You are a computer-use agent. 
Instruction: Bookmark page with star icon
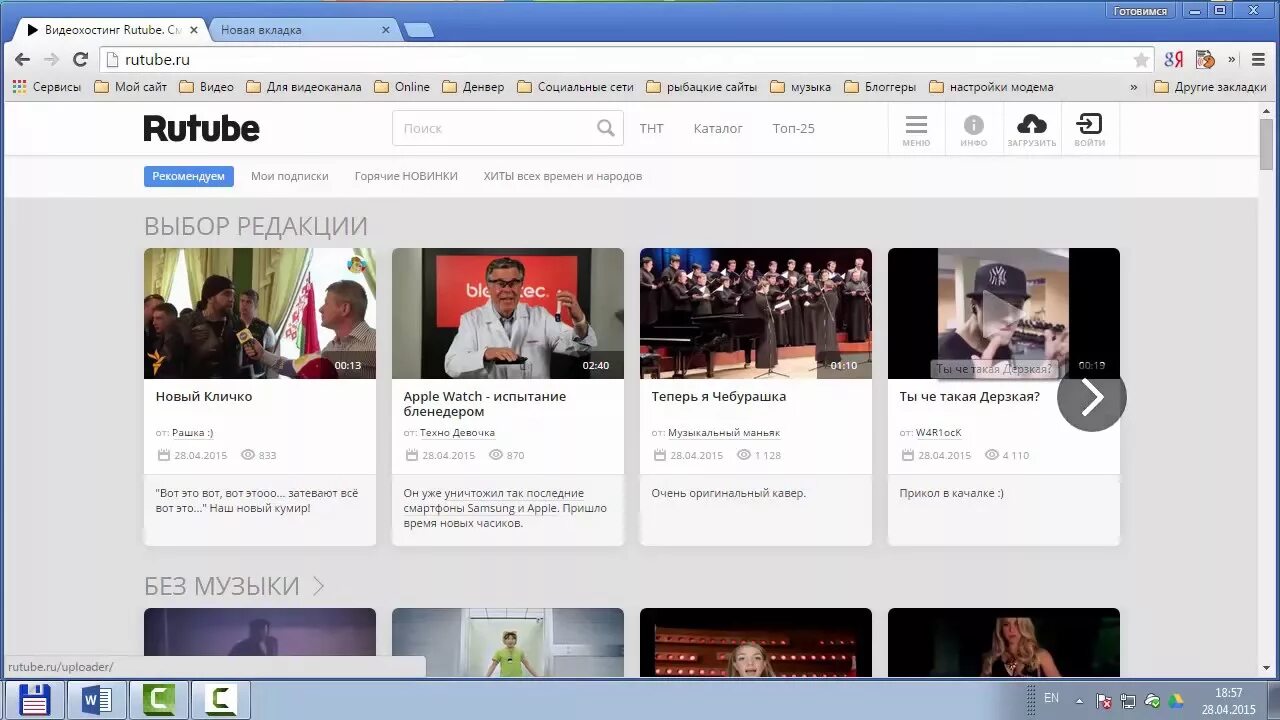[x=1141, y=60]
